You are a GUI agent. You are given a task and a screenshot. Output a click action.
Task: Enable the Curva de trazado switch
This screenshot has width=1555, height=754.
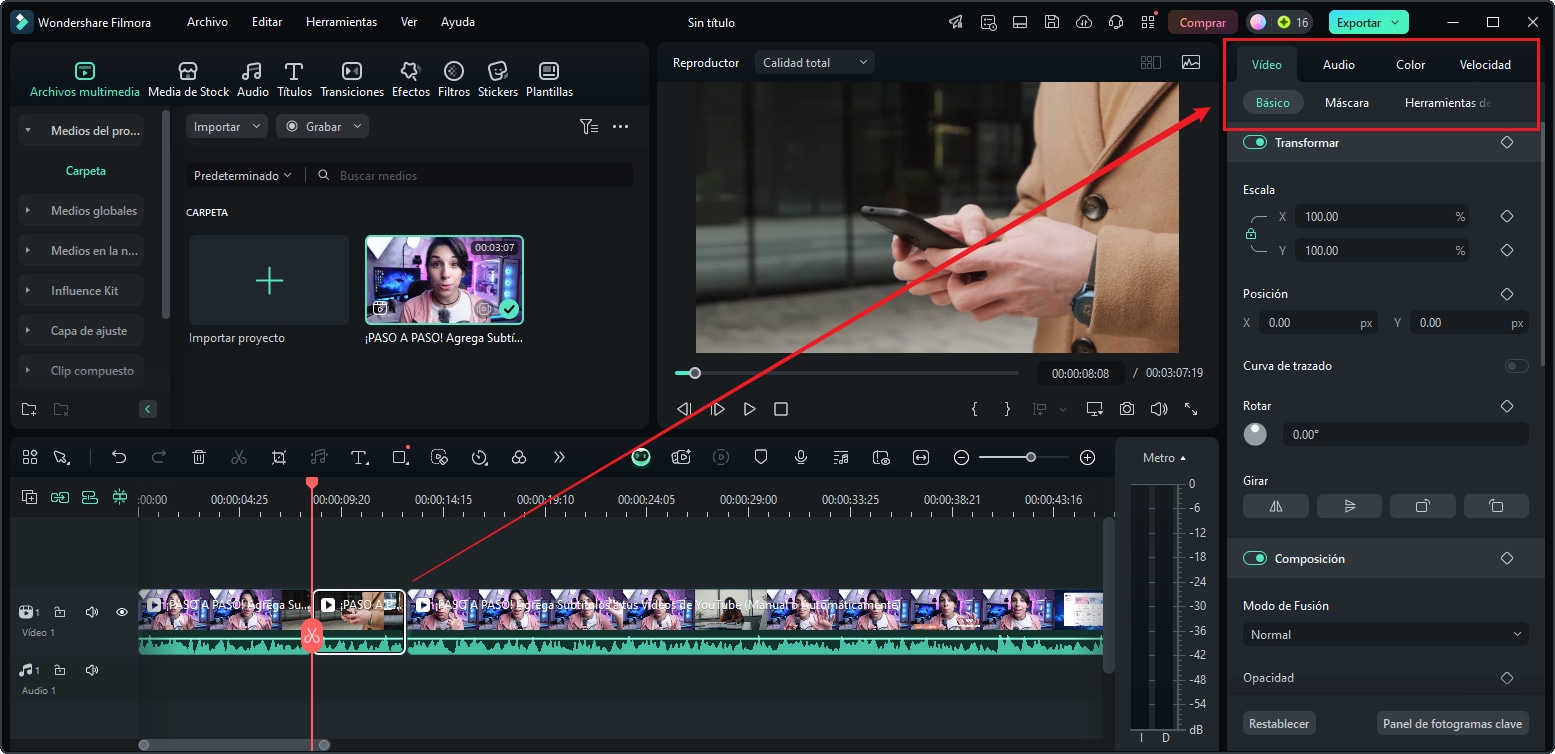[x=1517, y=366]
